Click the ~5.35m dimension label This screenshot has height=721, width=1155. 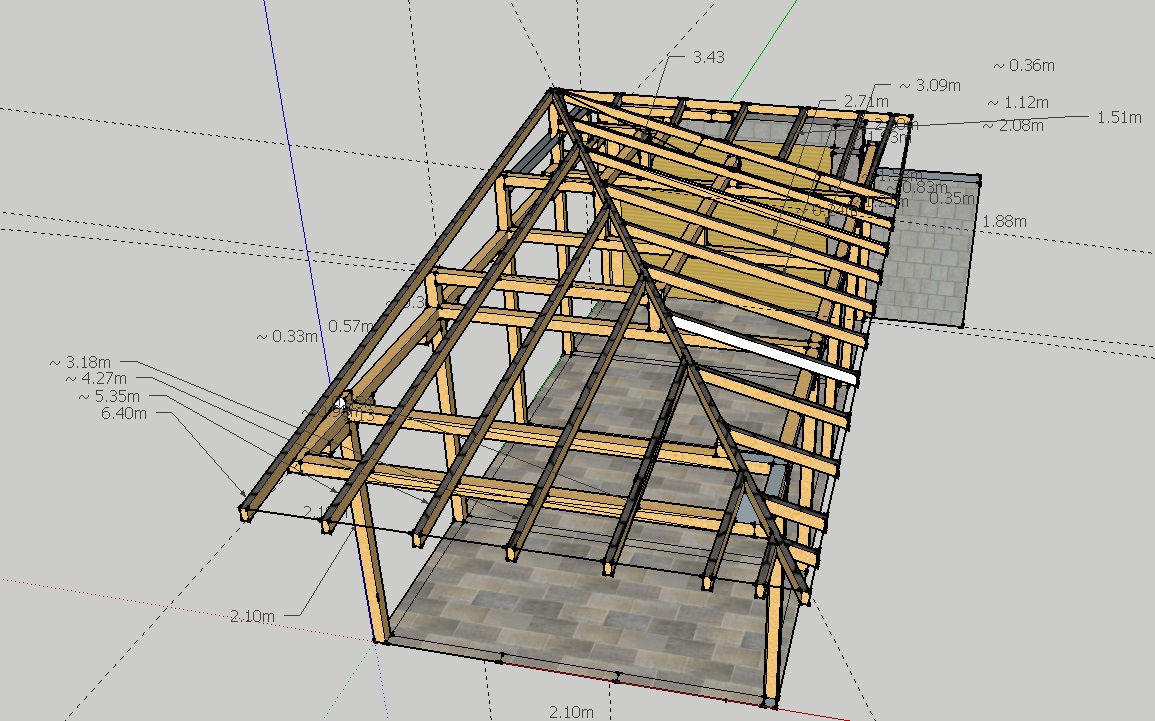point(112,396)
